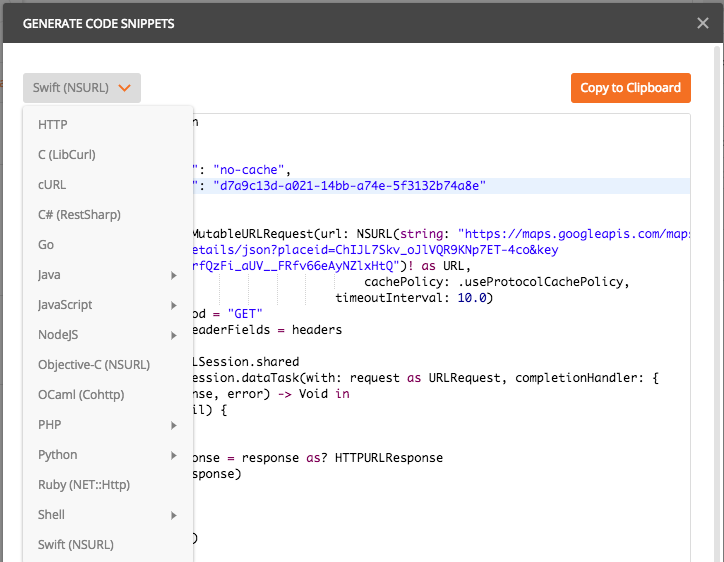Expand the NodeJS submenu arrow
724x562 pixels.
174,335
